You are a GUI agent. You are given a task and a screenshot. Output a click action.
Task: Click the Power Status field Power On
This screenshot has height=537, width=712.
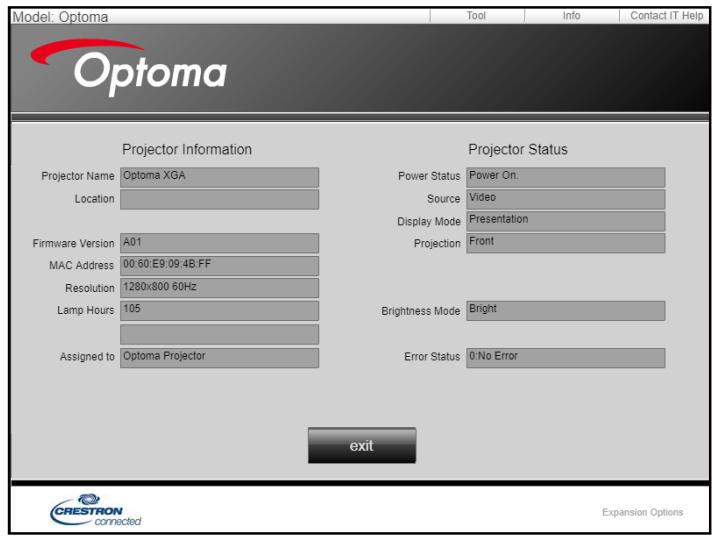(566, 177)
